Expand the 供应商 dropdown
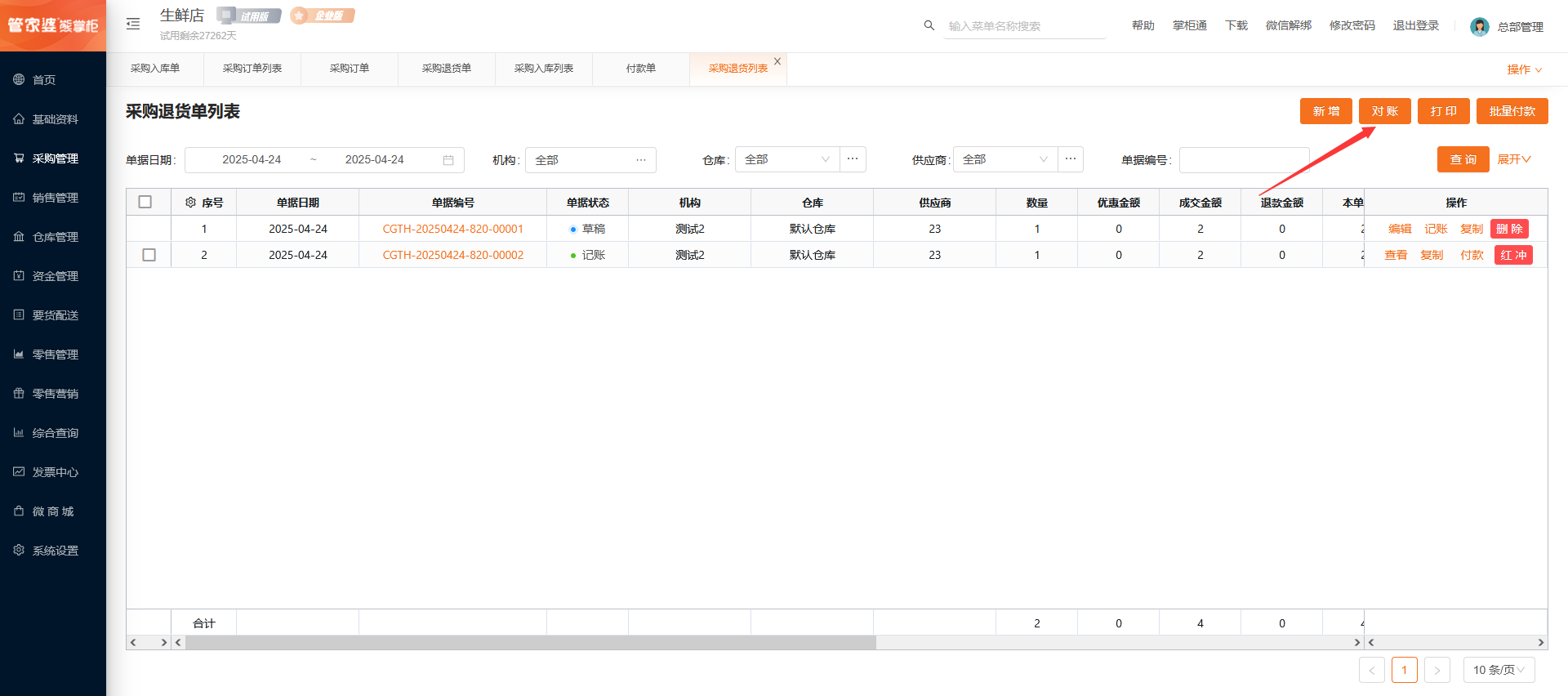 point(1005,159)
